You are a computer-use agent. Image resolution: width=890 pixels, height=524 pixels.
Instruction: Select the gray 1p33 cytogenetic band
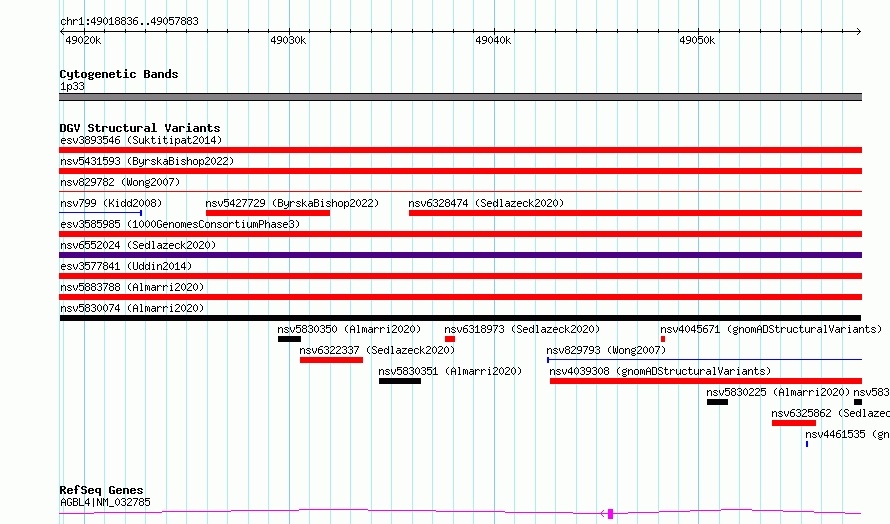[460, 97]
